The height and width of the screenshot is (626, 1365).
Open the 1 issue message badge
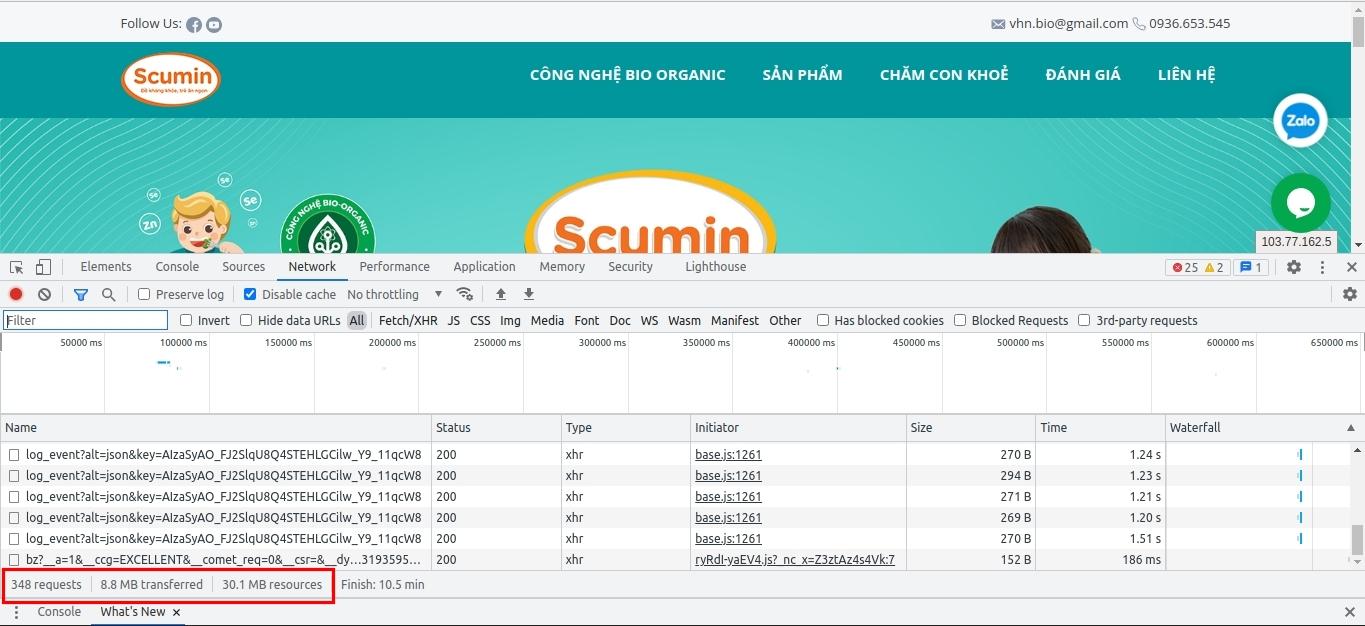pos(1251,267)
